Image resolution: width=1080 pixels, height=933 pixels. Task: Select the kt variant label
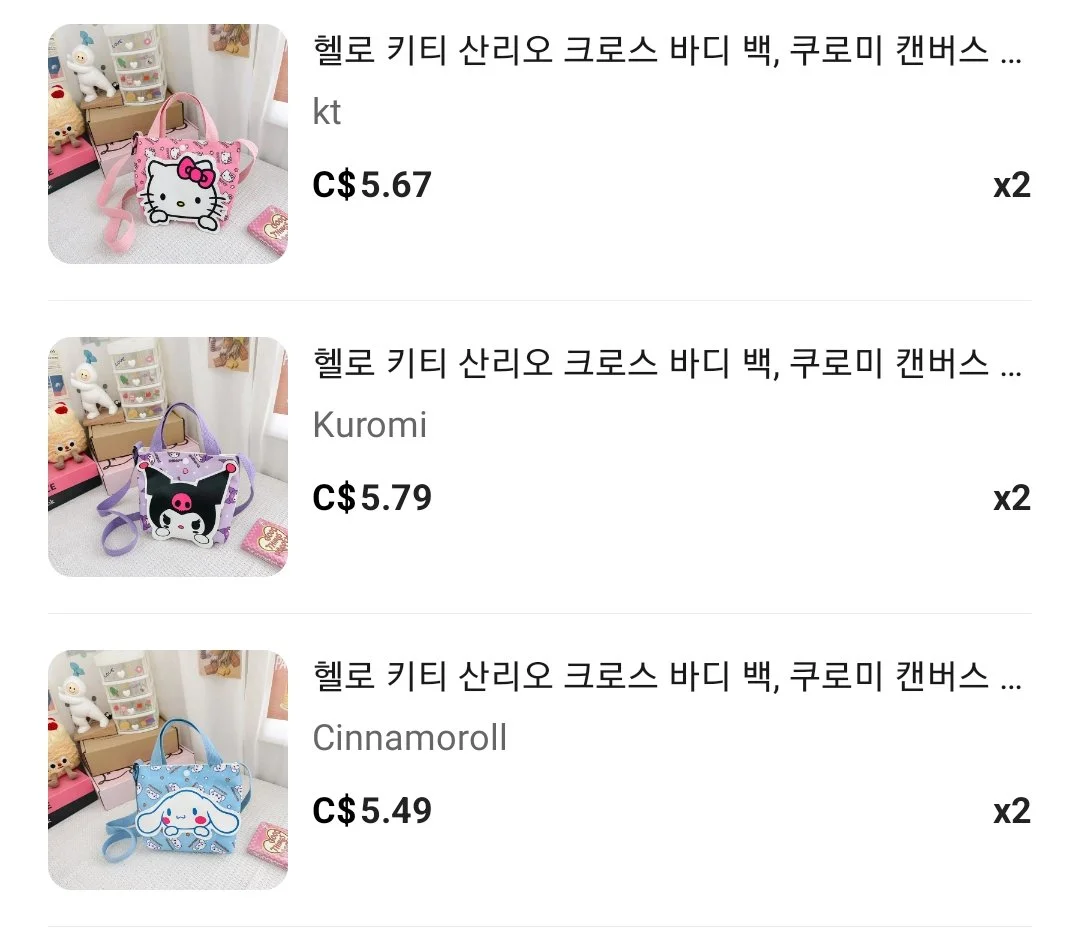pyautogui.click(x=326, y=112)
